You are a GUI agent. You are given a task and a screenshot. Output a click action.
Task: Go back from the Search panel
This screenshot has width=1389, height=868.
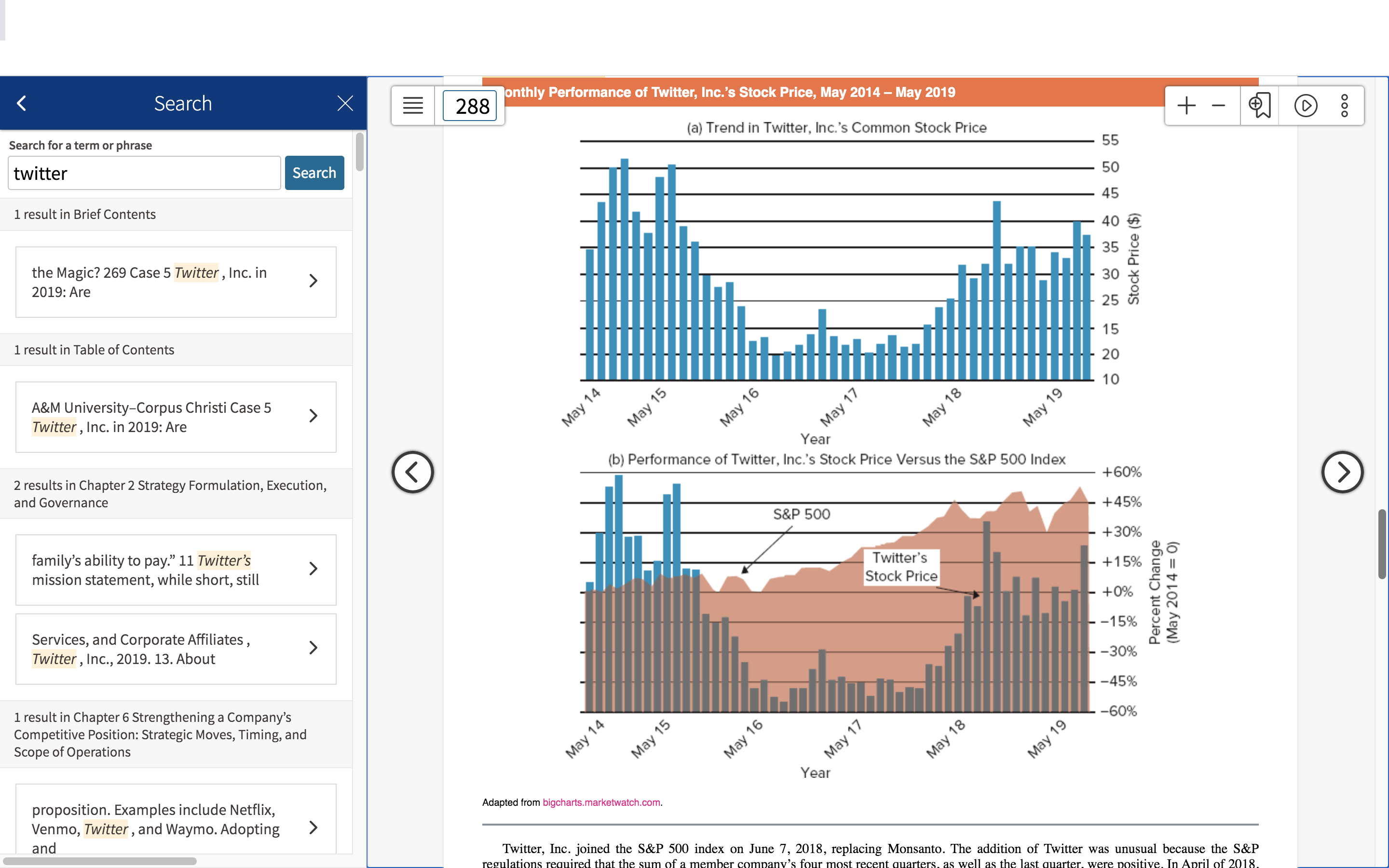pyautogui.click(x=22, y=103)
